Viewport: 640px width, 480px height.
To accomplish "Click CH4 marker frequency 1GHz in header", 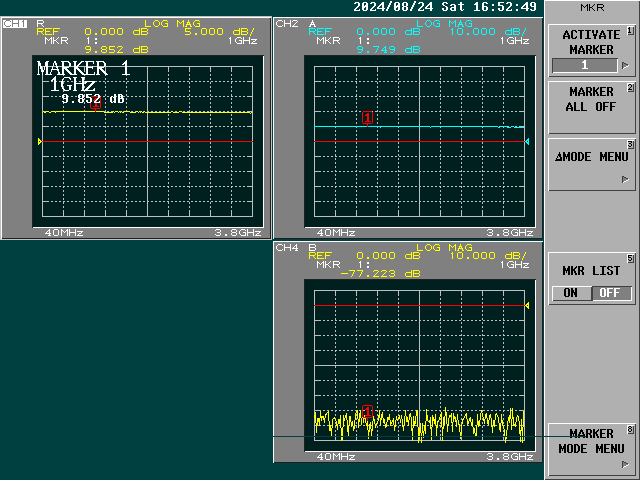I will click(514, 265).
